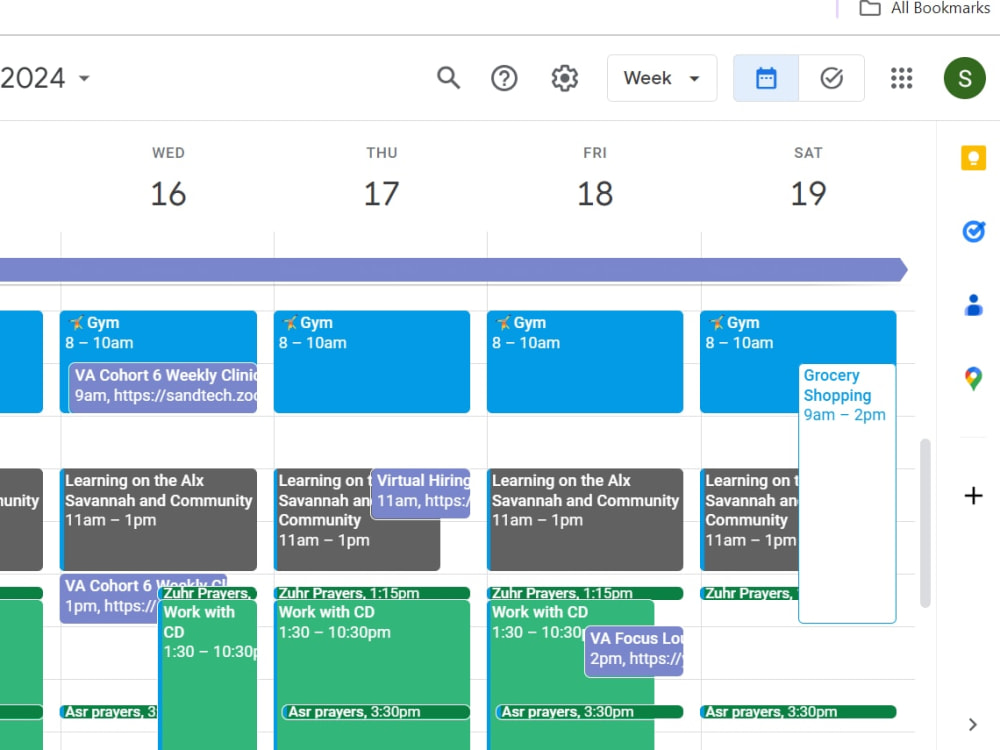
Task: Open Friday Learning on the Alx event
Action: [585, 519]
